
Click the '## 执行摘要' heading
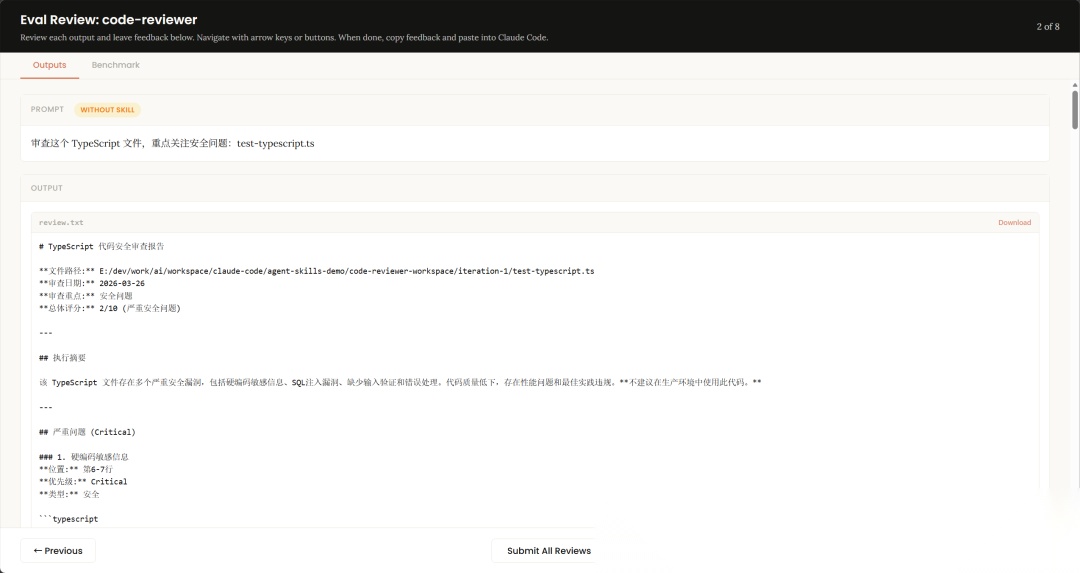pyautogui.click(x=63, y=357)
